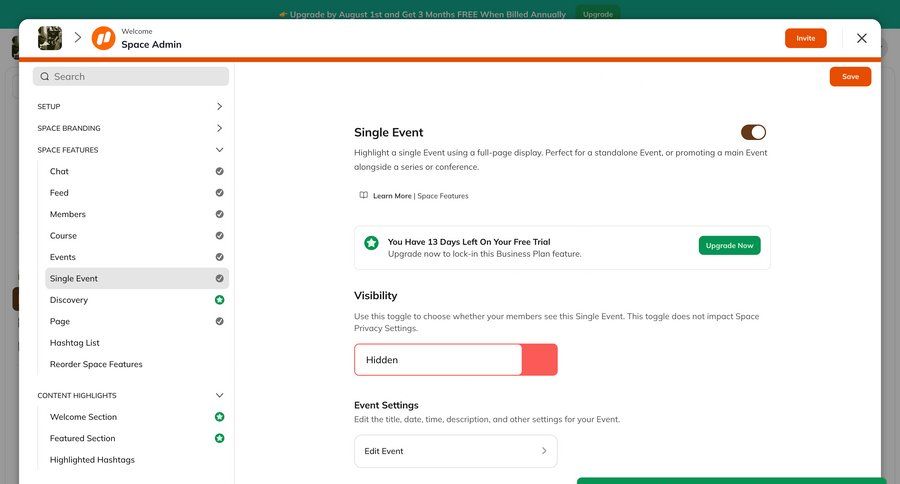Open Members in the sidebar
The image size is (900, 484).
click(68, 214)
